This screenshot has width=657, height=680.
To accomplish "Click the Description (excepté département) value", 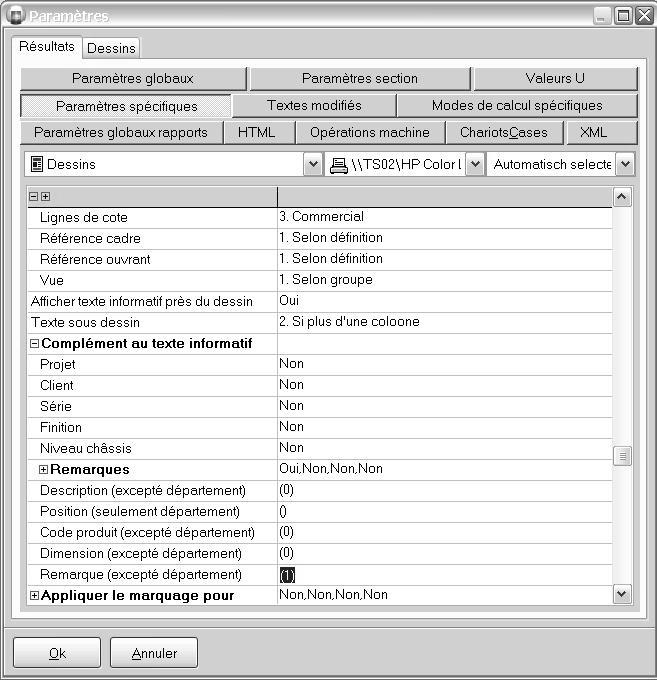I will point(286,490).
